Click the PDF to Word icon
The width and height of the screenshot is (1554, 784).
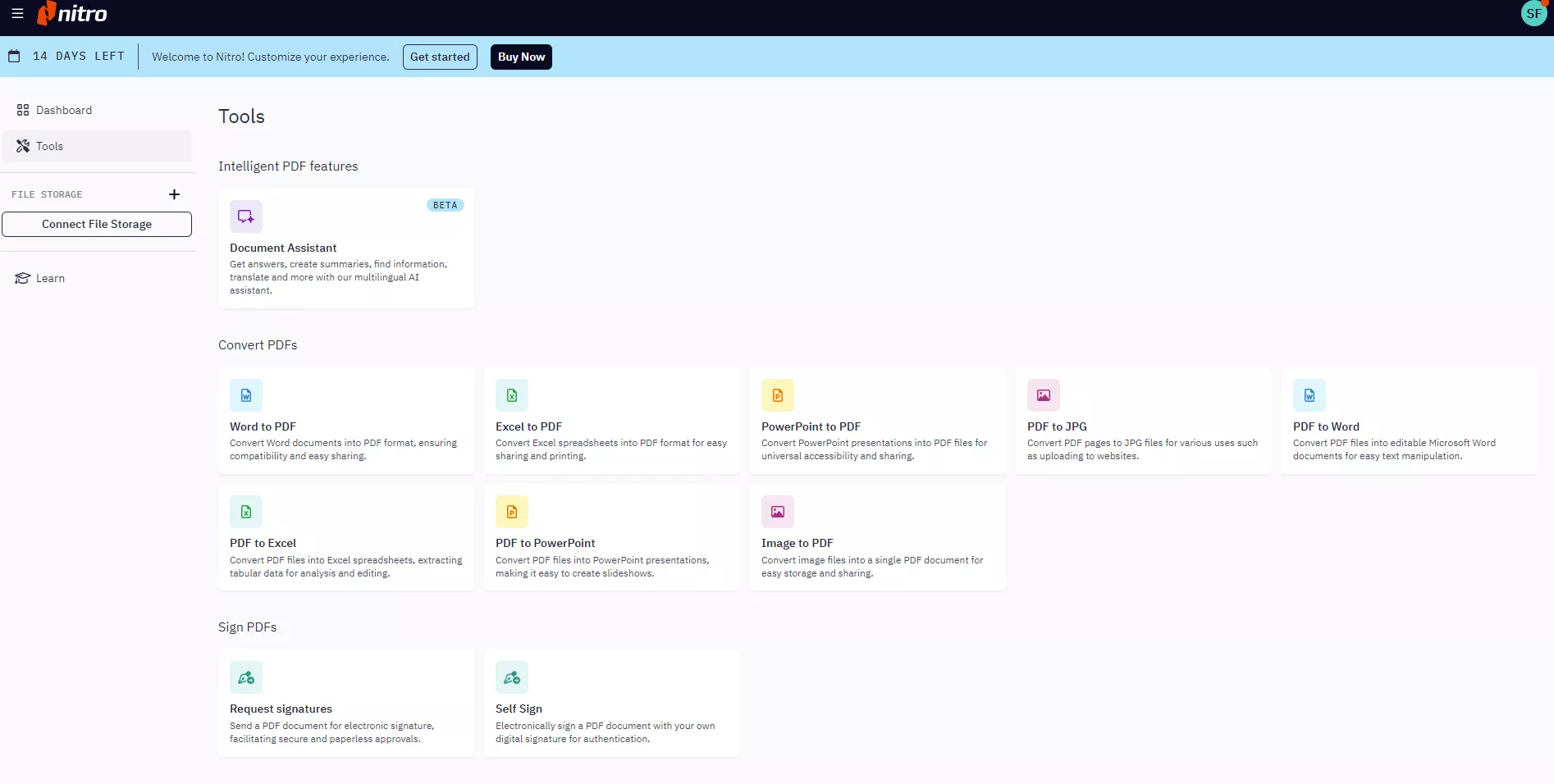click(x=1309, y=395)
